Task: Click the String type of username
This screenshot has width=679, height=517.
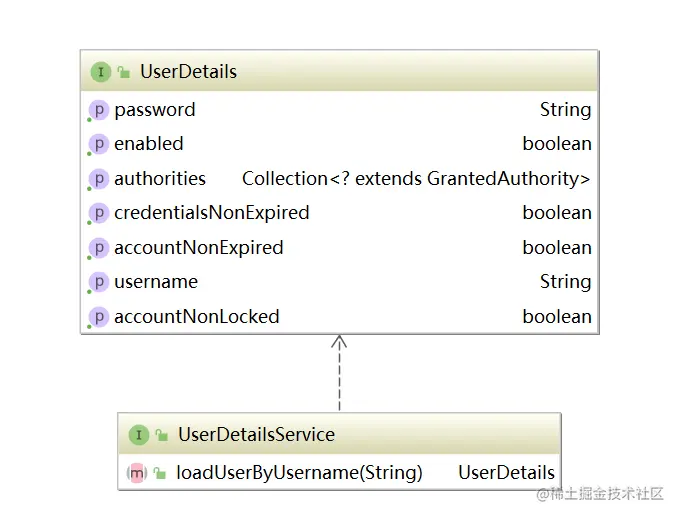Action: tap(566, 282)
